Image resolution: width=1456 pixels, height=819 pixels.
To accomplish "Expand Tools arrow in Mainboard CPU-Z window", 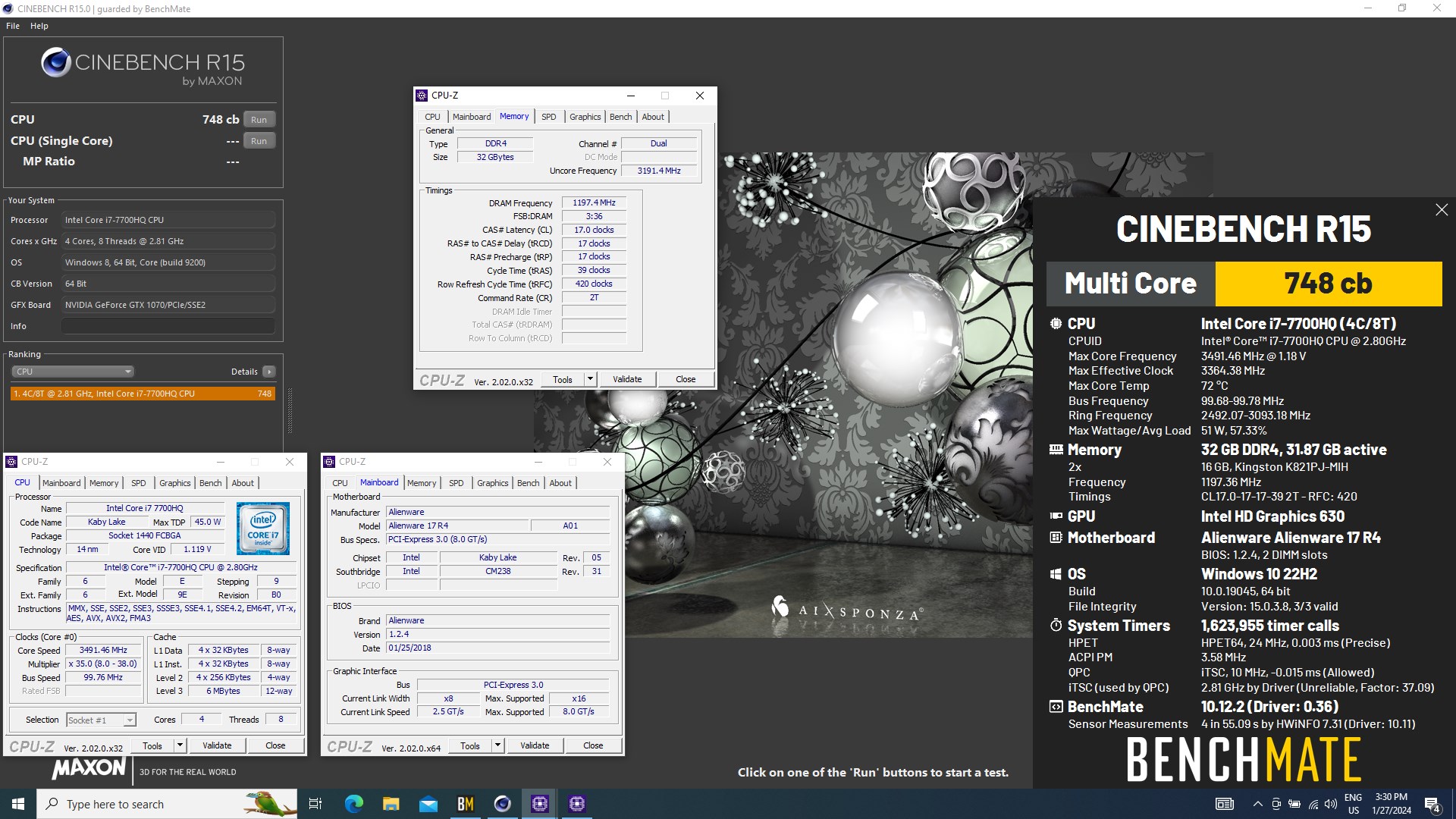I will pyautogui.click(x=497, y=745).
